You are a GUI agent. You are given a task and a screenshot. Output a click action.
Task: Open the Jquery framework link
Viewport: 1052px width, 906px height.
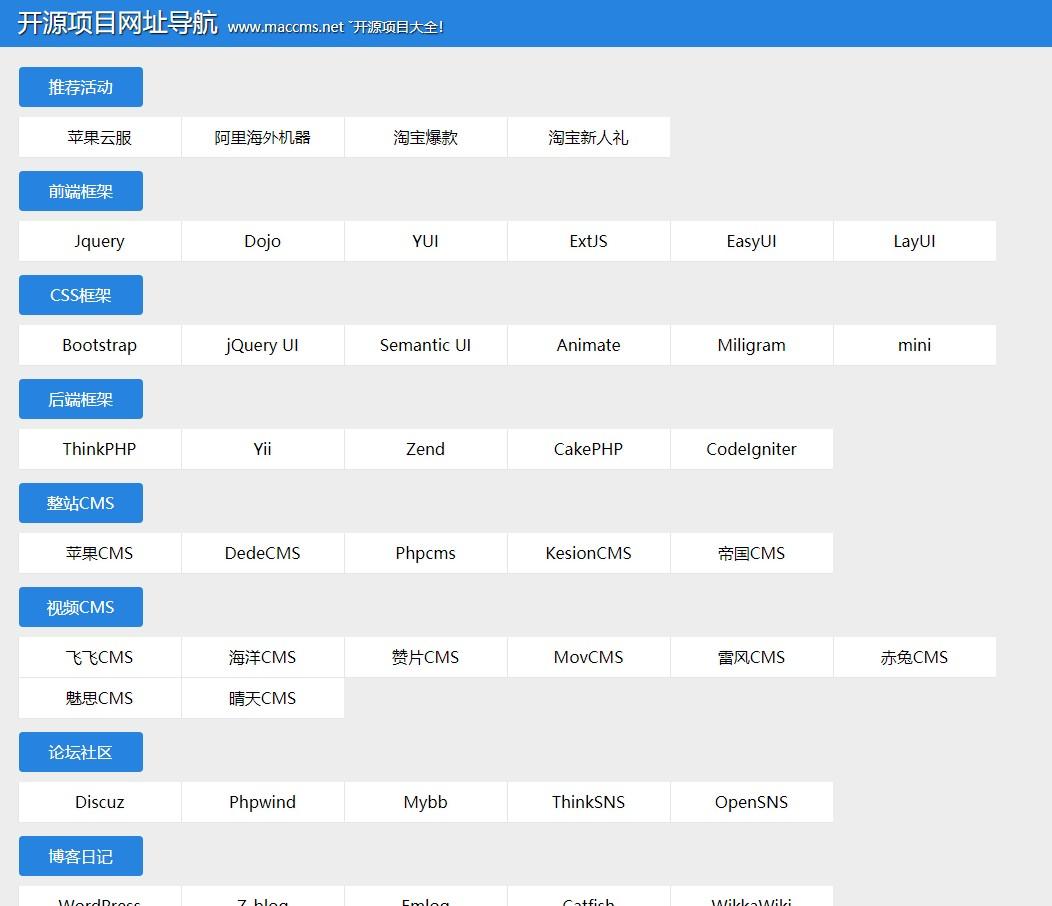tap(100, 241)
